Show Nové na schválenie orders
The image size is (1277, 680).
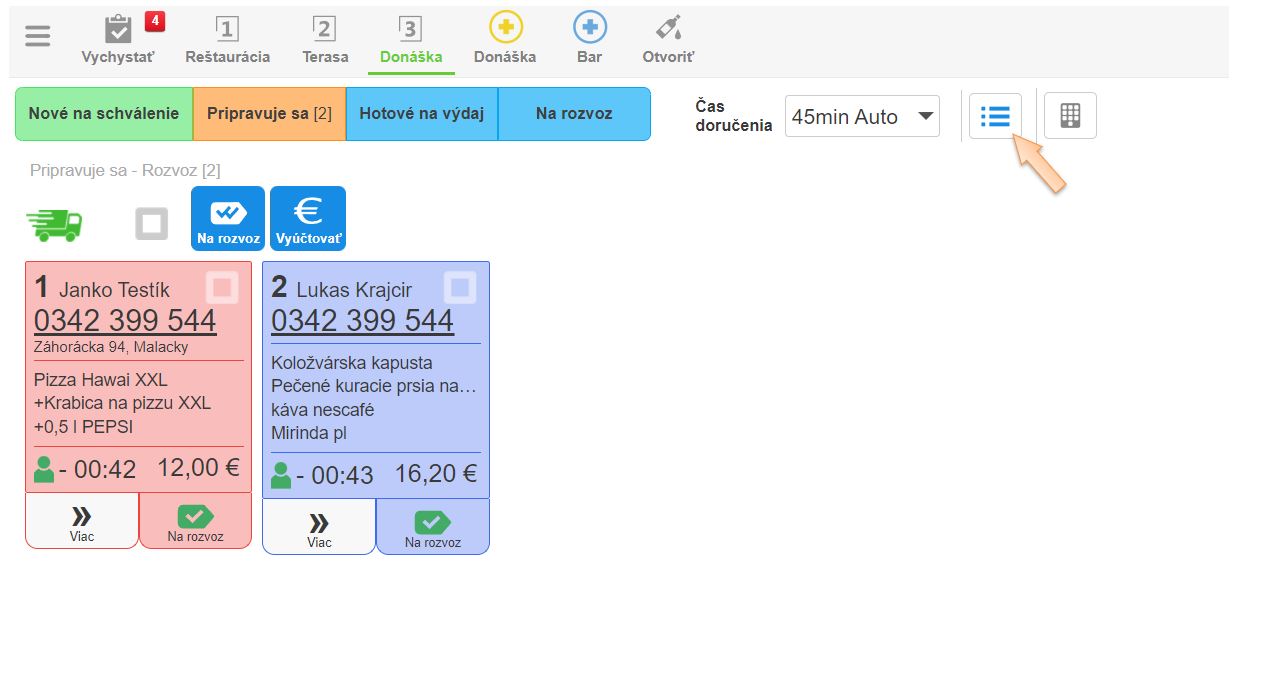point(104,114)
